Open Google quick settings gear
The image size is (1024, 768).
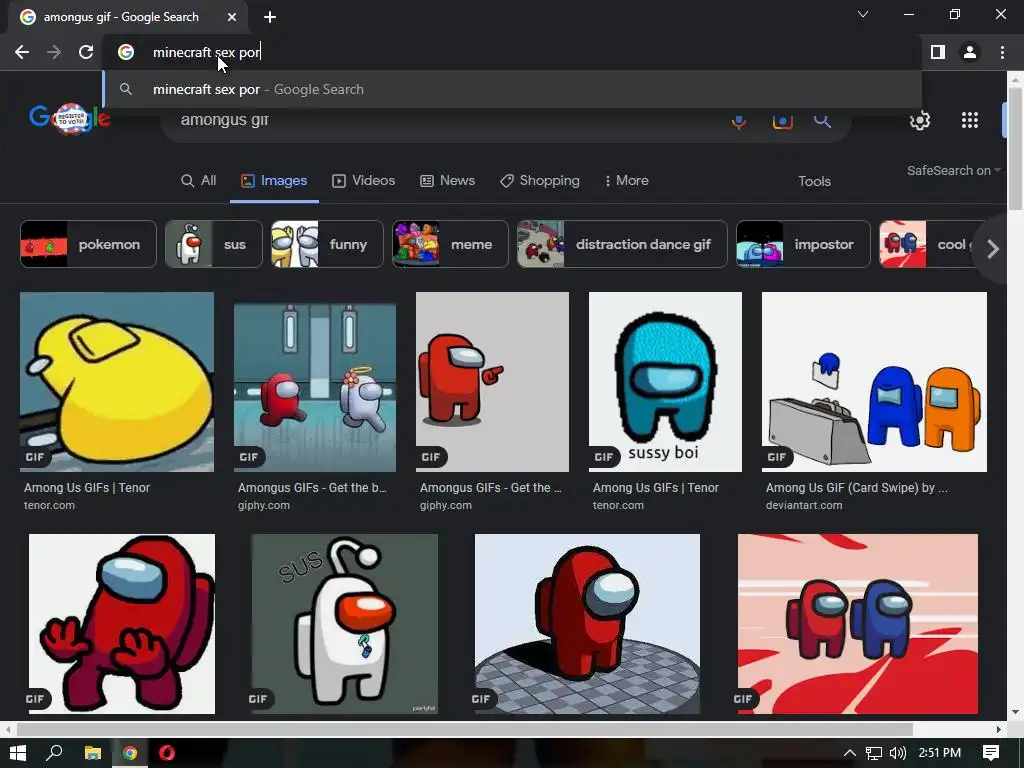(920, 120)
